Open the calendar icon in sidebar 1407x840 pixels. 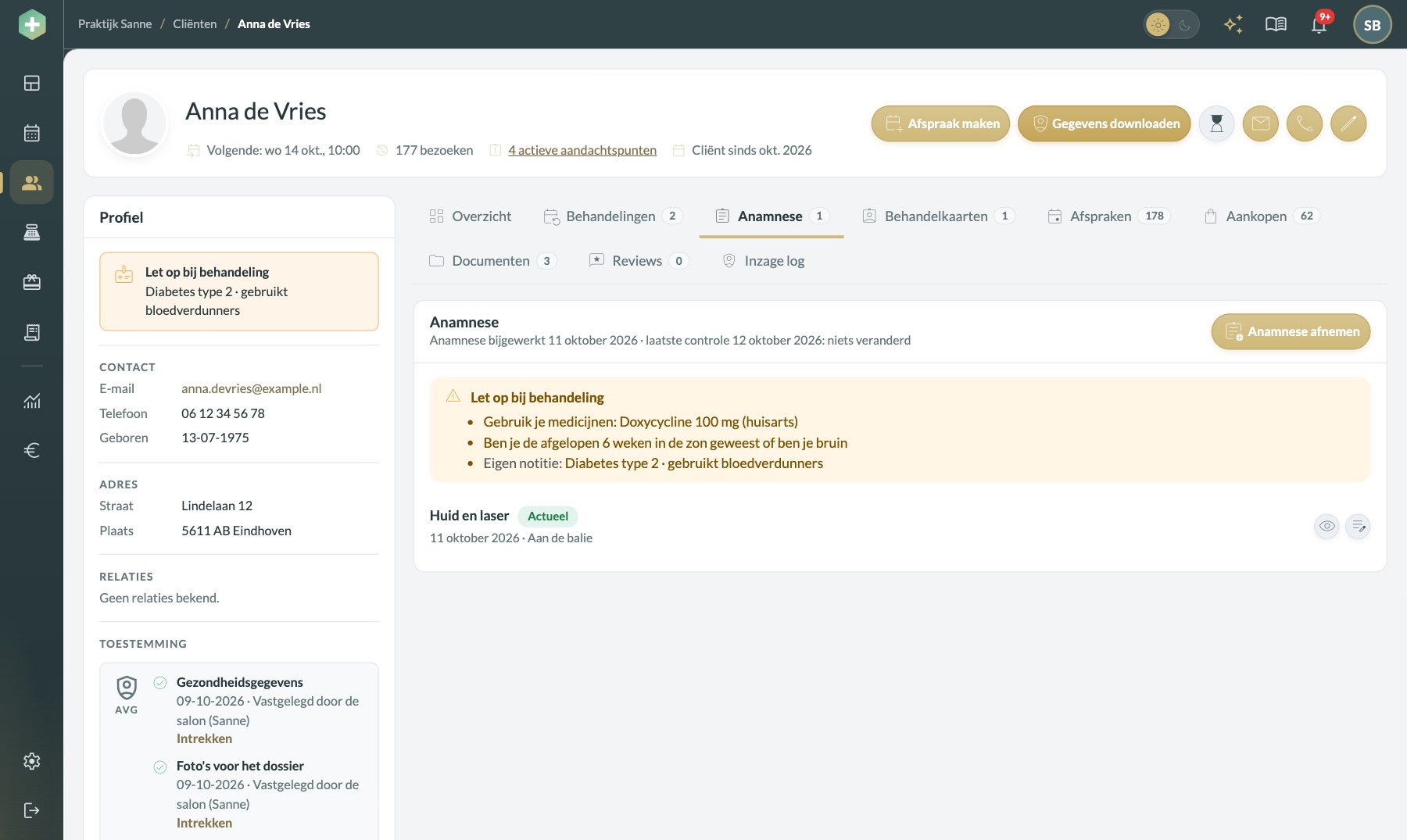click(x=32, y=133)
